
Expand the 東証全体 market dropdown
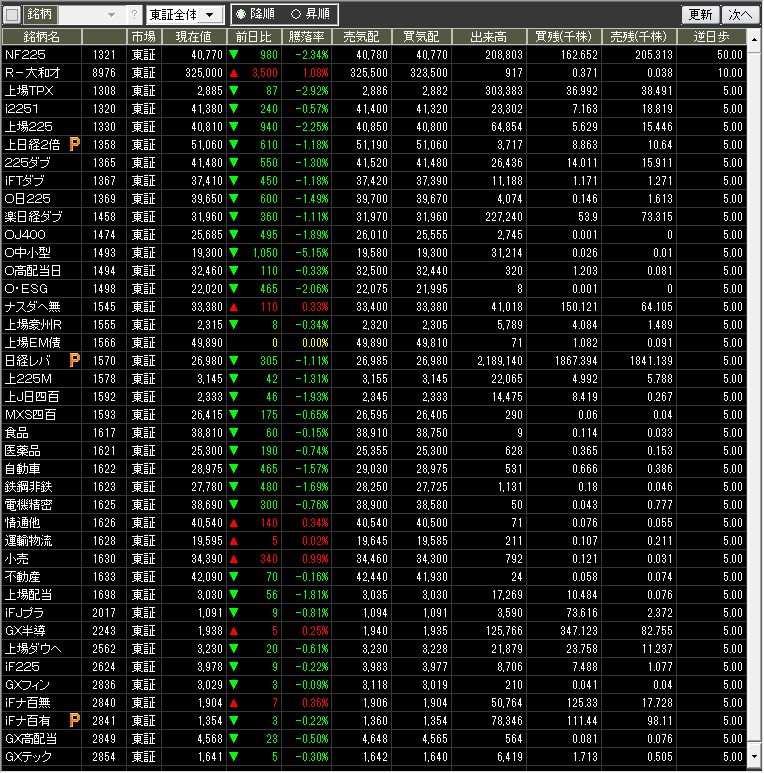[209, 15]
